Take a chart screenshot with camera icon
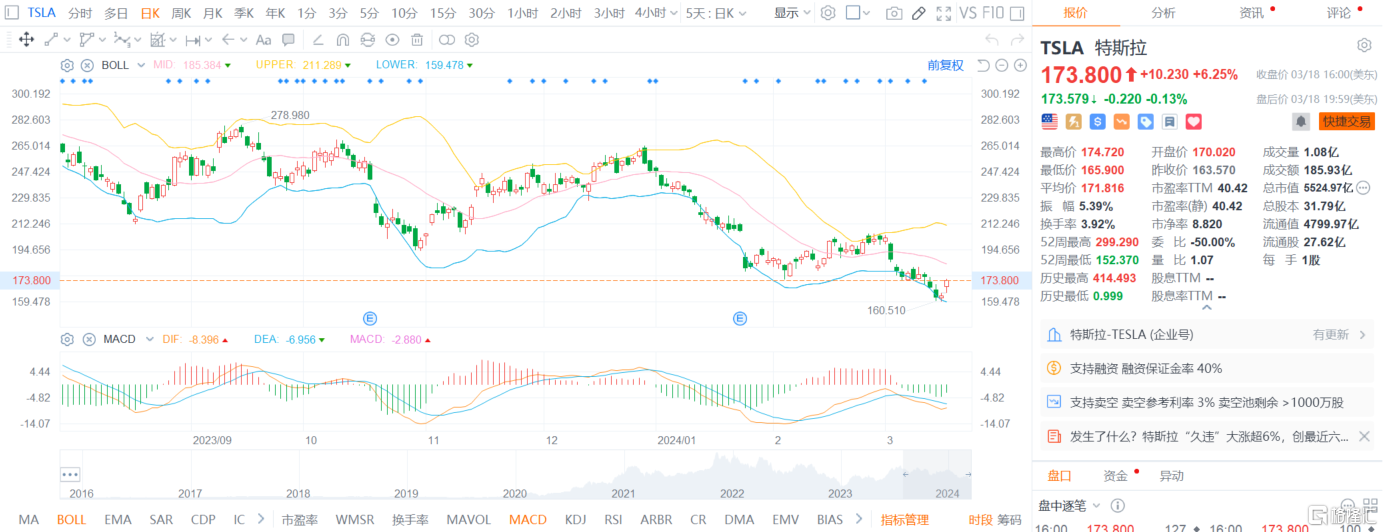 point(894,13)
